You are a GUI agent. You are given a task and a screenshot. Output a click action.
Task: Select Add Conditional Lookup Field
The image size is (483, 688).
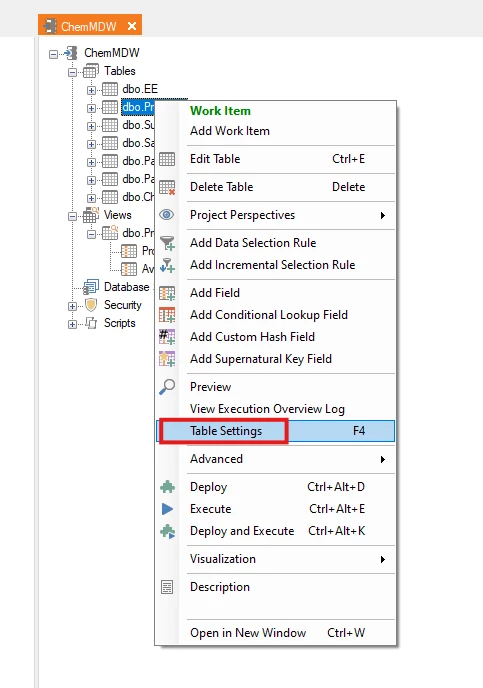pos(275,315)
